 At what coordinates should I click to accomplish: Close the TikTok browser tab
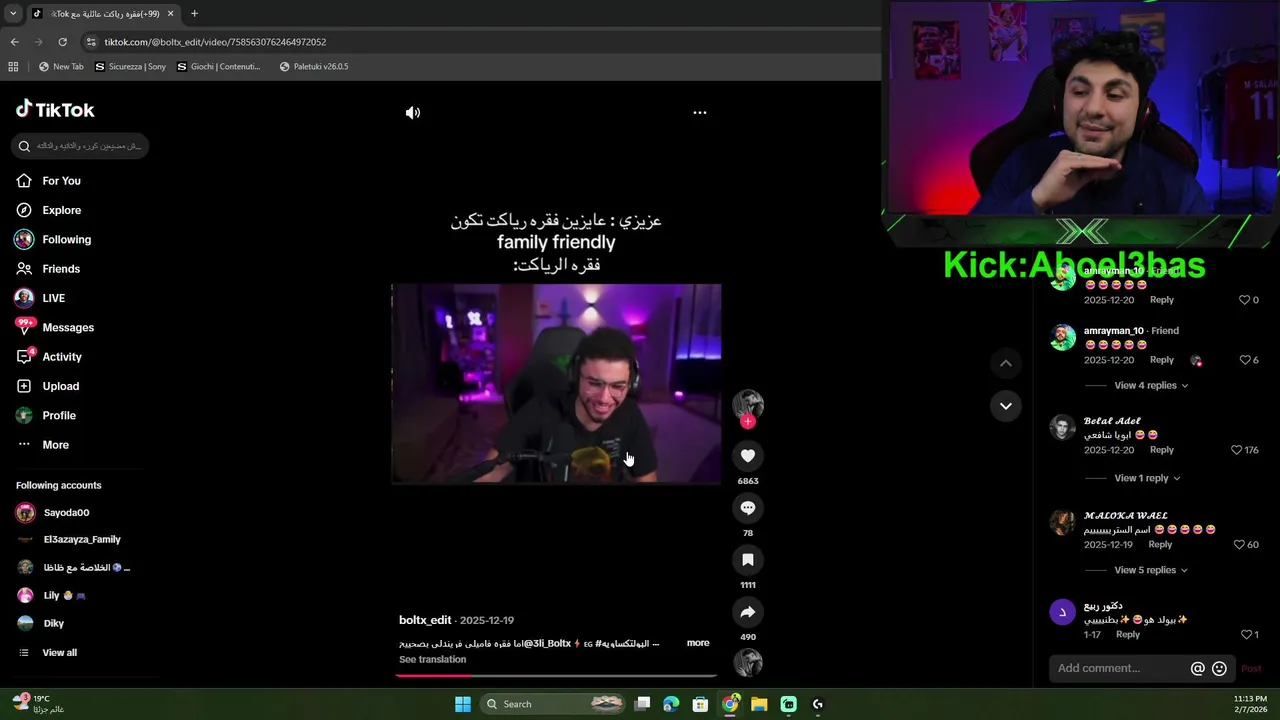(x=170, y=13)
